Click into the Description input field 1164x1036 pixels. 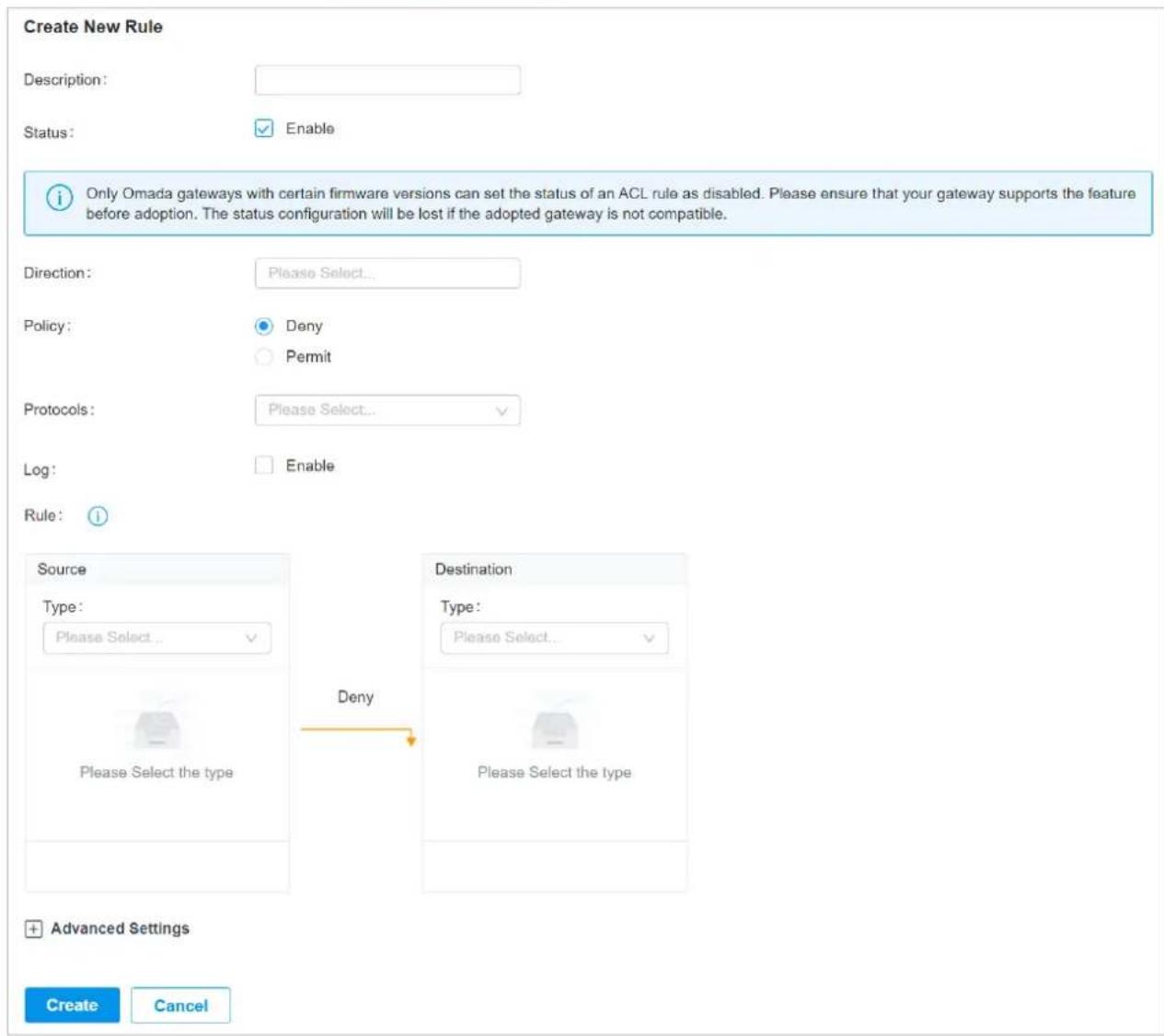pos(387,80)
